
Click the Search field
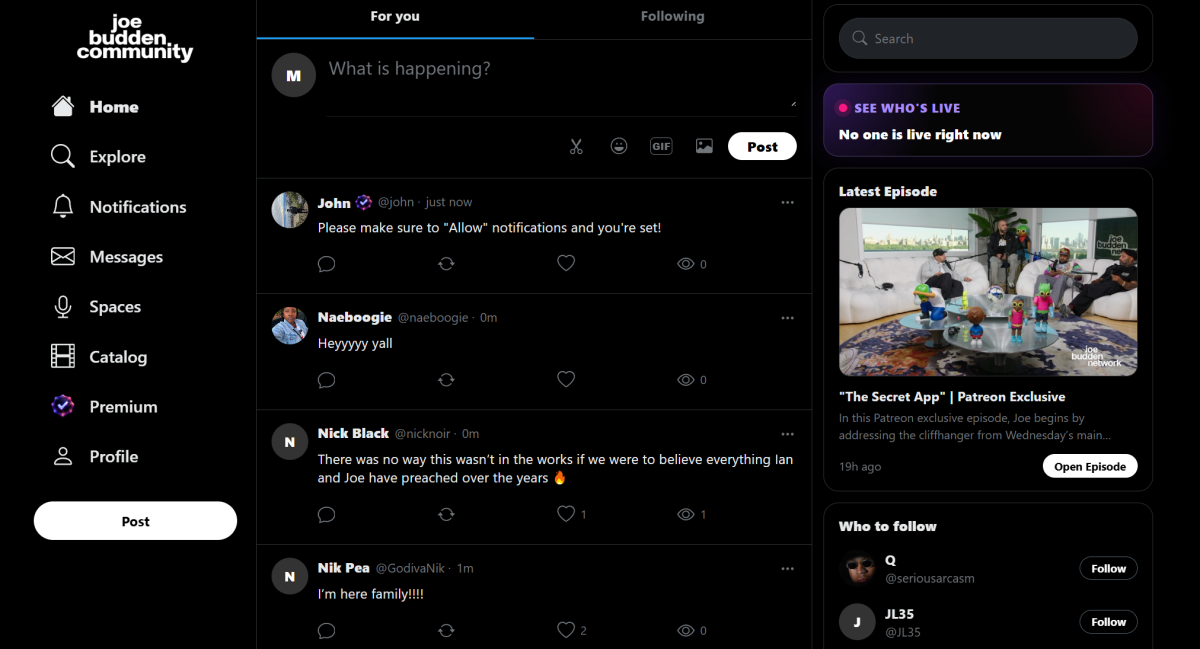[988, 38]
